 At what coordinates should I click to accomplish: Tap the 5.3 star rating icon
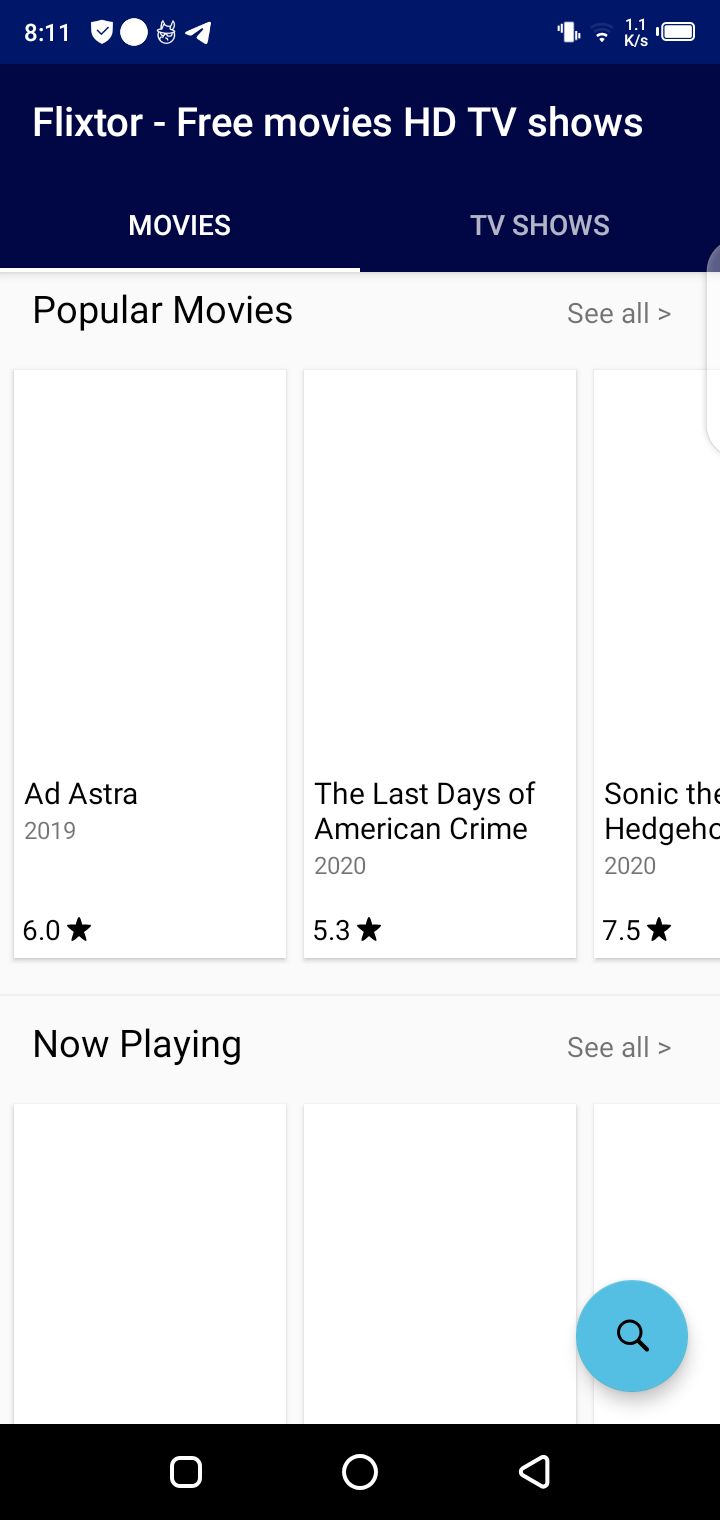(369, 931)
